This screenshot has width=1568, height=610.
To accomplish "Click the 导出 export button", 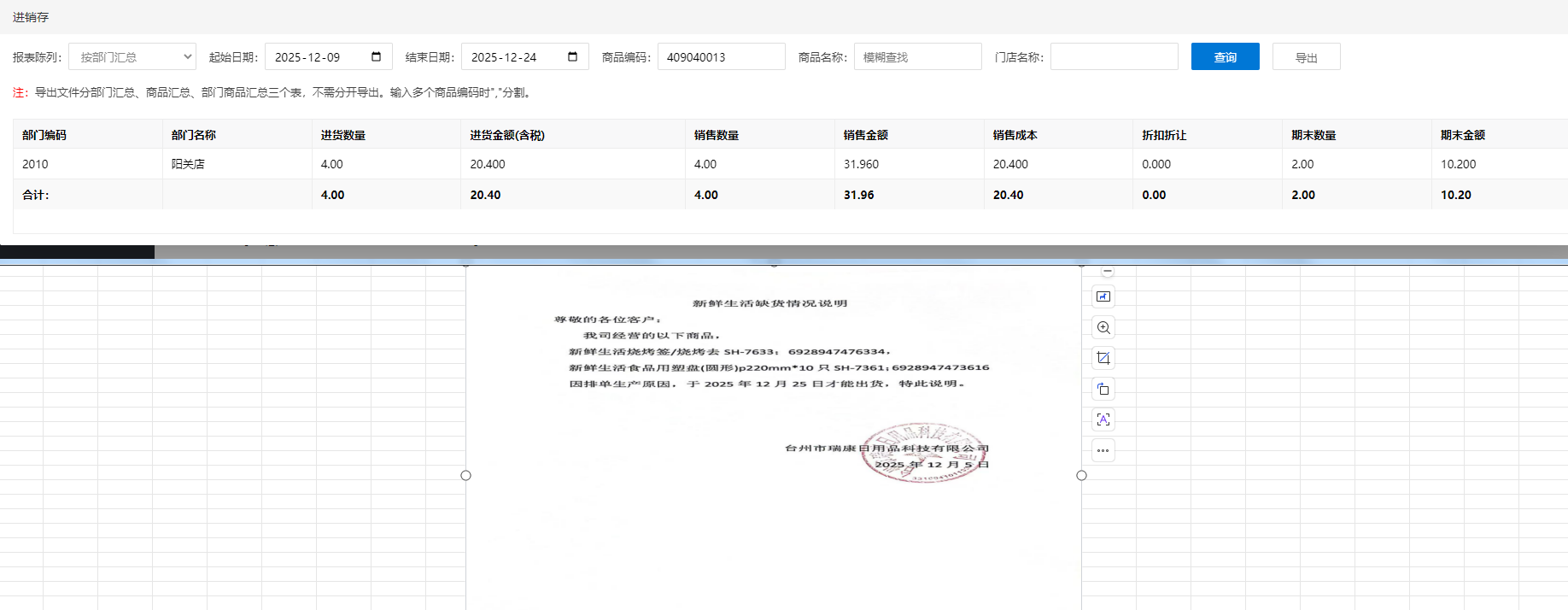I will 1306,57.
